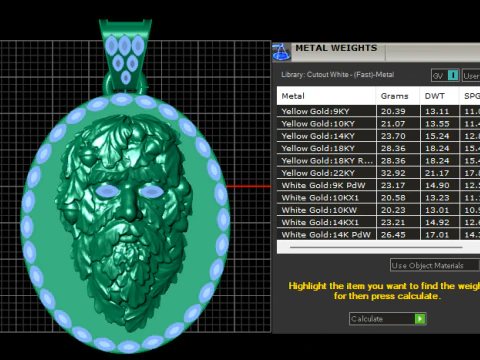
Task: Click the 26.45 grams value
Action: tap(393, 235)
